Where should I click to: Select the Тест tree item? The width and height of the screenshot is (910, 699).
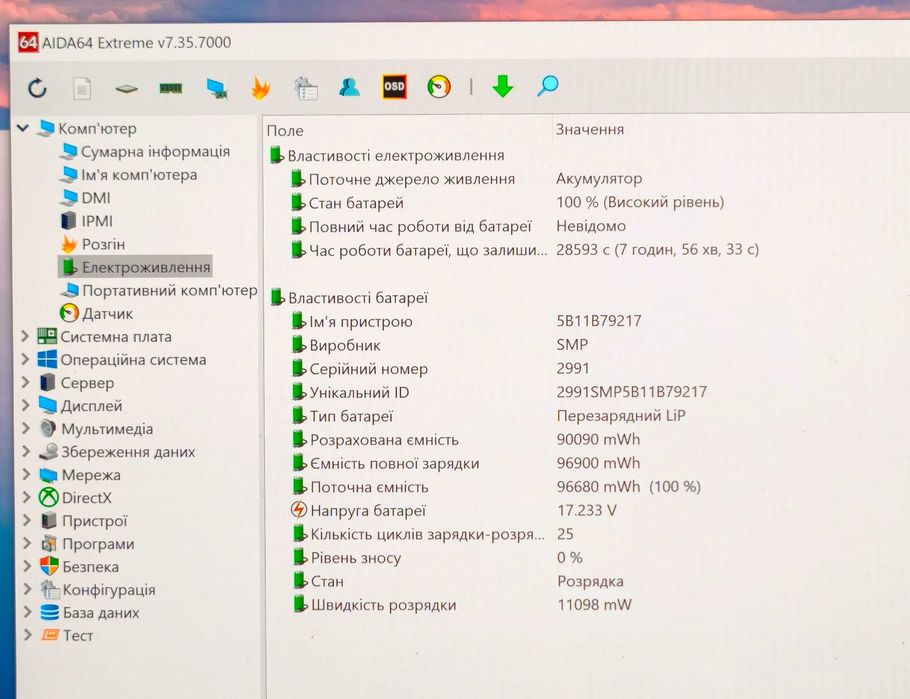(x=67, y=635)
